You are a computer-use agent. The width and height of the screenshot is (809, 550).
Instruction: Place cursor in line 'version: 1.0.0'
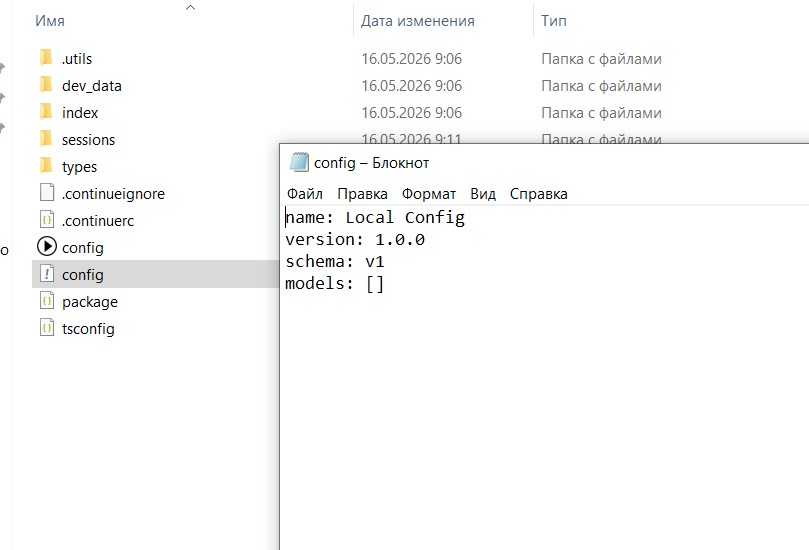[355, 239]
